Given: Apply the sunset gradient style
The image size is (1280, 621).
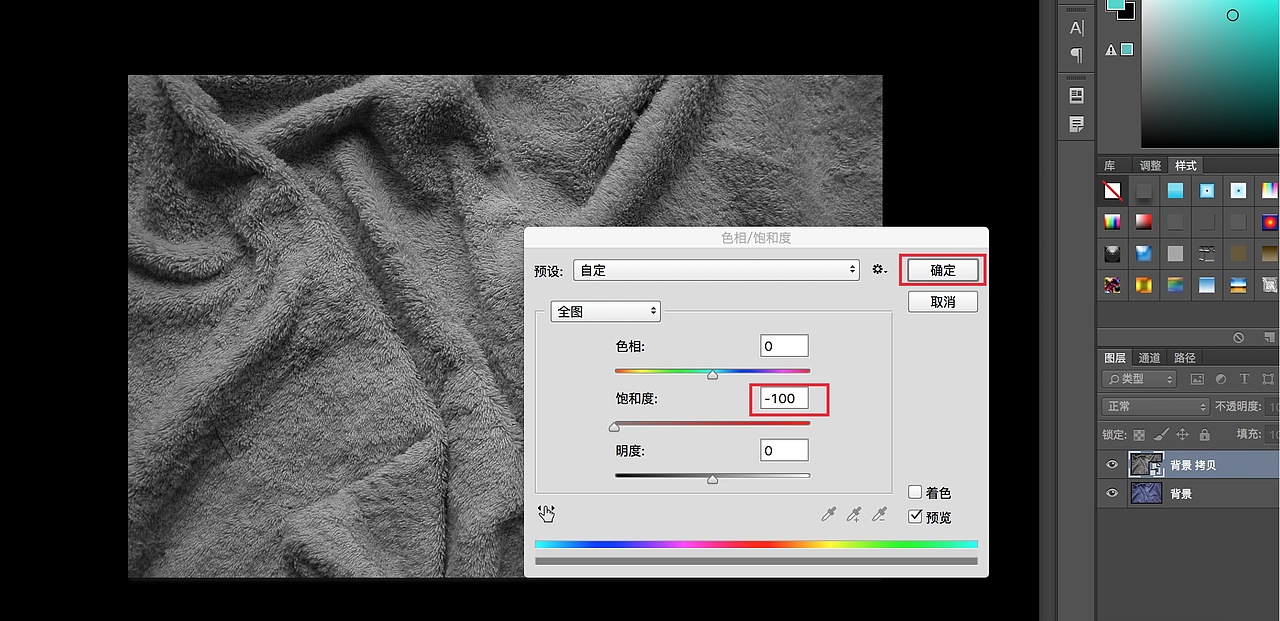Looking at the screenshot, I should pos(1238,285).
